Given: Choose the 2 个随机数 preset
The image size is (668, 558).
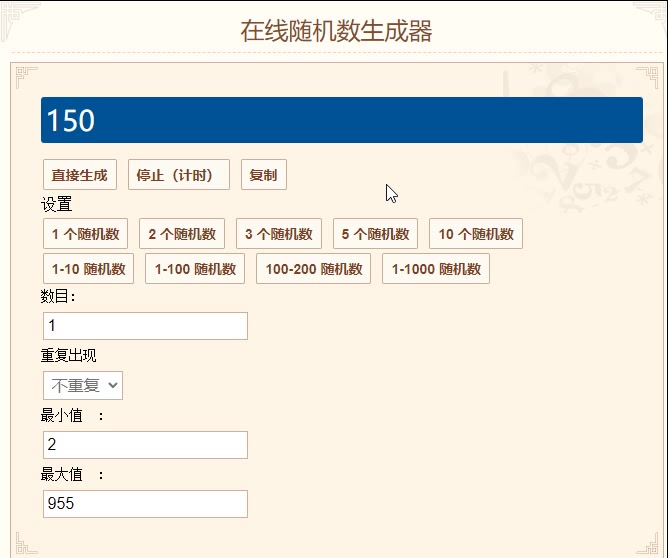Looking at the screenshot, I should pyautogui.click(x=182, y=234).
